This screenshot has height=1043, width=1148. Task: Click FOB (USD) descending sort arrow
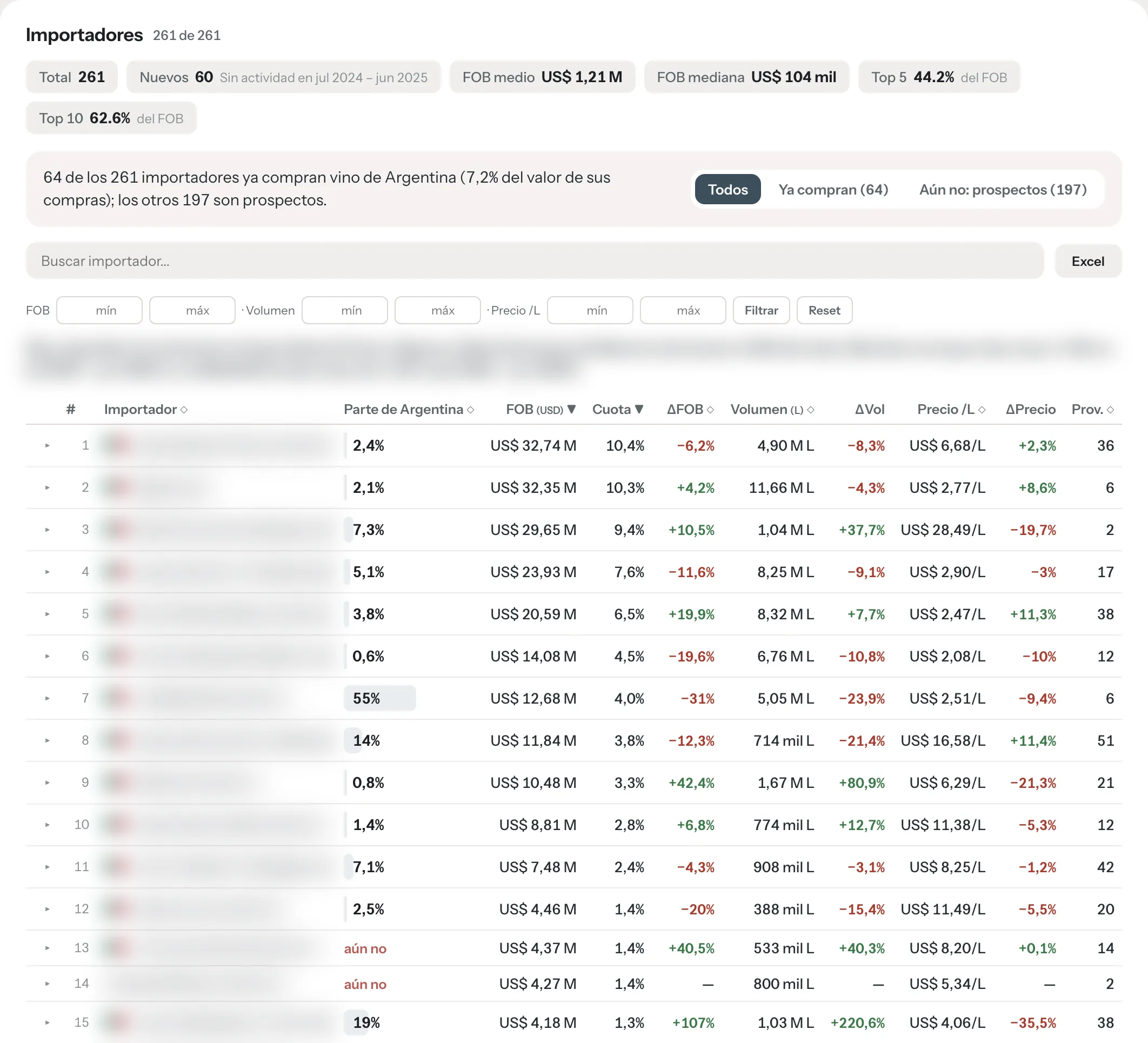click(x=572, y=409)
